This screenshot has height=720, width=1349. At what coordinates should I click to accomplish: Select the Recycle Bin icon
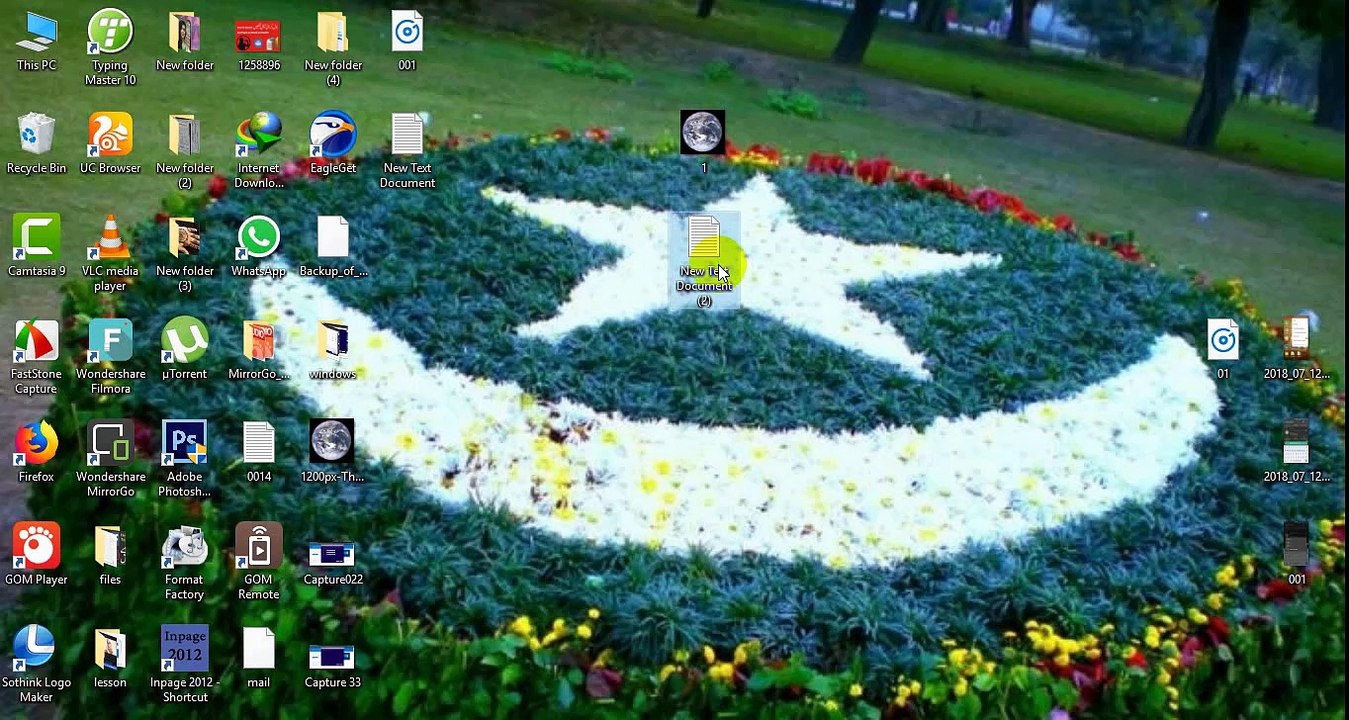pos(36,144)
